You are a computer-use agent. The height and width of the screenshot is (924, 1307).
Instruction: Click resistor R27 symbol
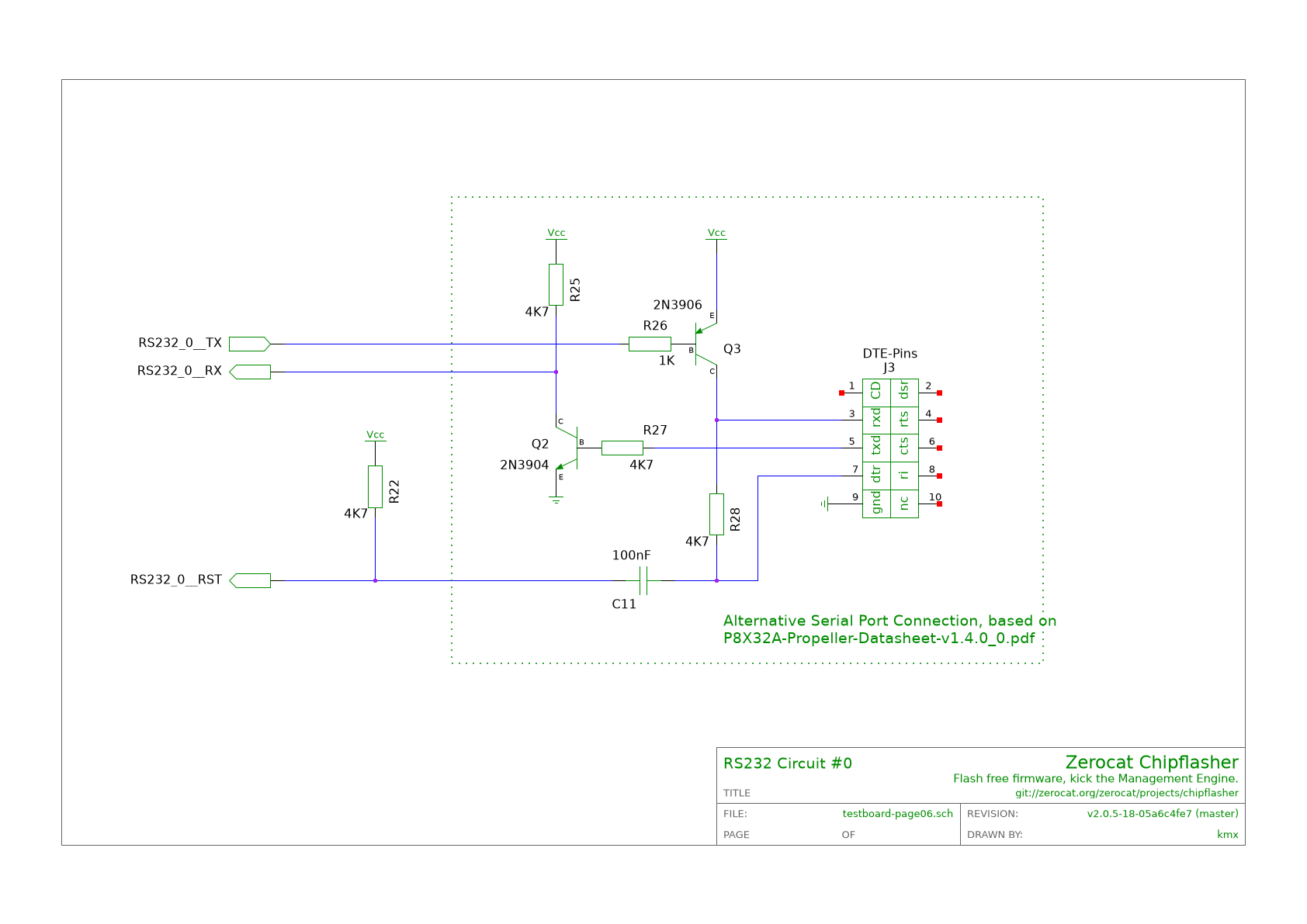(x=622, y=448)
